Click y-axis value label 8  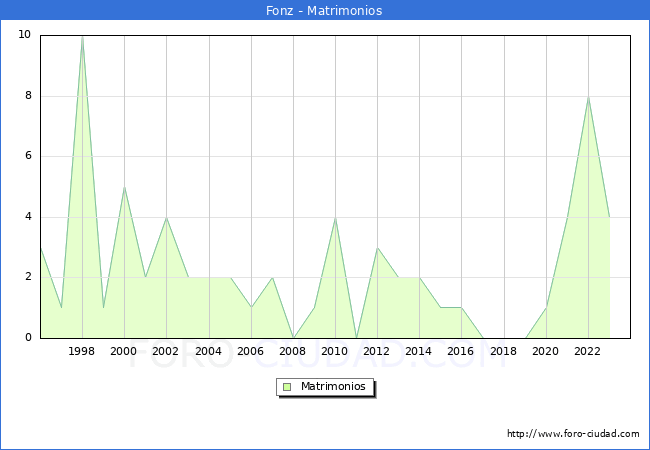[28, 96]
